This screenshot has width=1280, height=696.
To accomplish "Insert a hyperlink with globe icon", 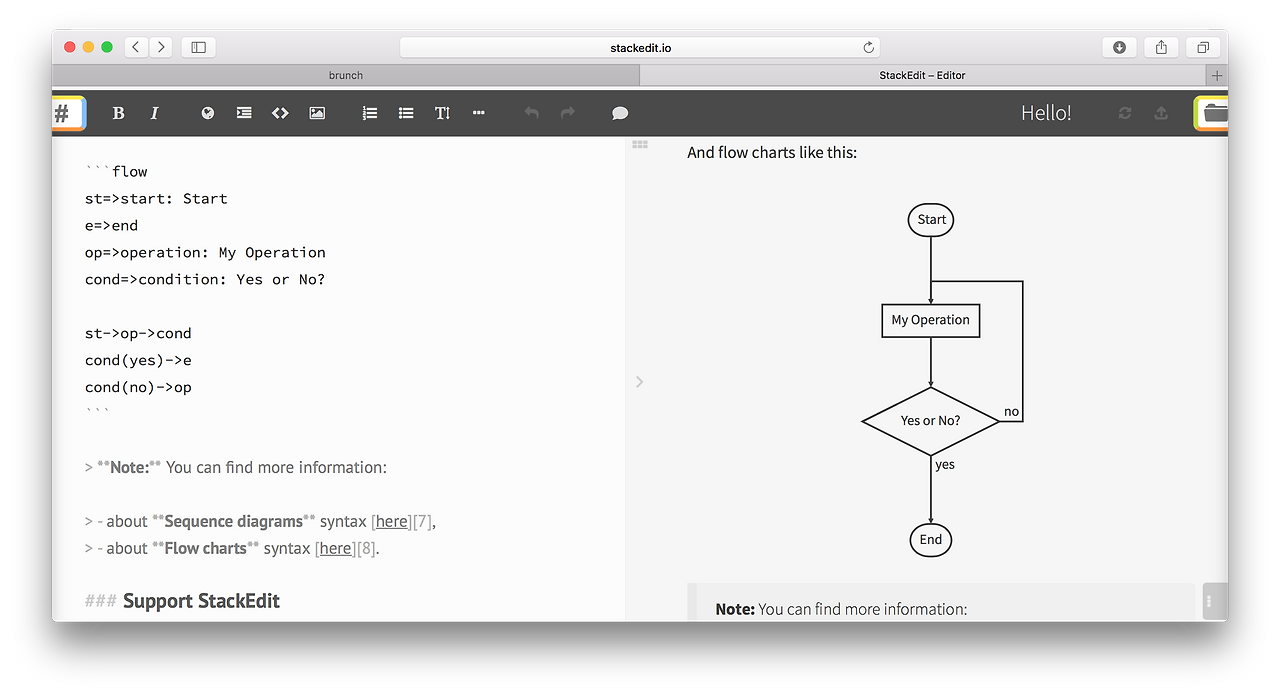I will pos(207,113).
